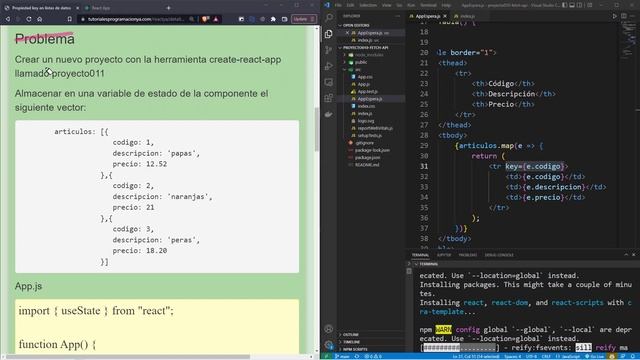Image resolution: width=640 pixels, height=360 pixels.
Task: Toggle primary sidebar layout button in title bar
Action: click(564, 5)
